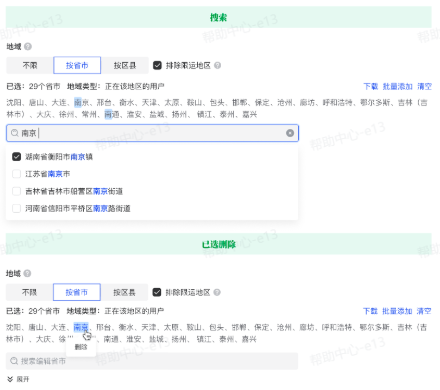Click 沈阳 in the 搜索 city list
Viewport: 440px width, 390px height.
14,103
